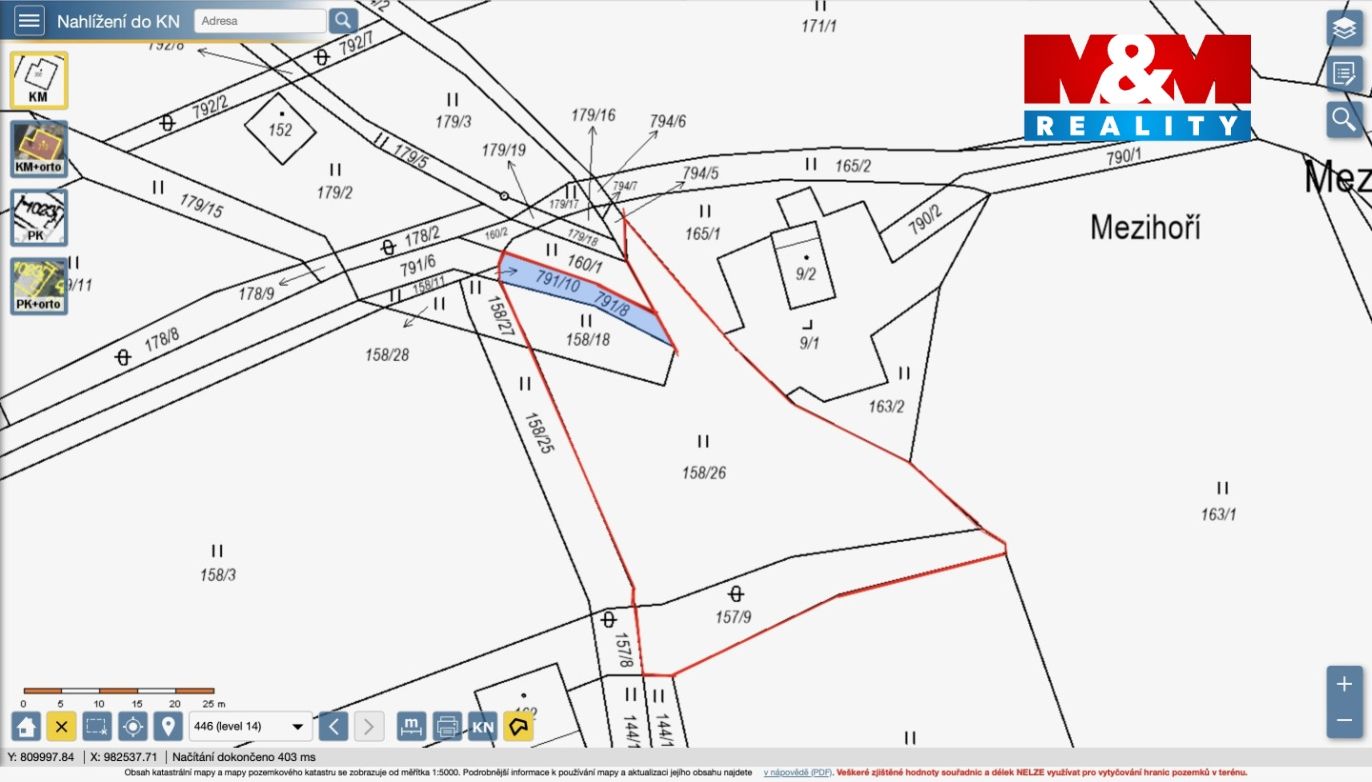Print the current map
1372x782 pixels.
tap(447, 726)
